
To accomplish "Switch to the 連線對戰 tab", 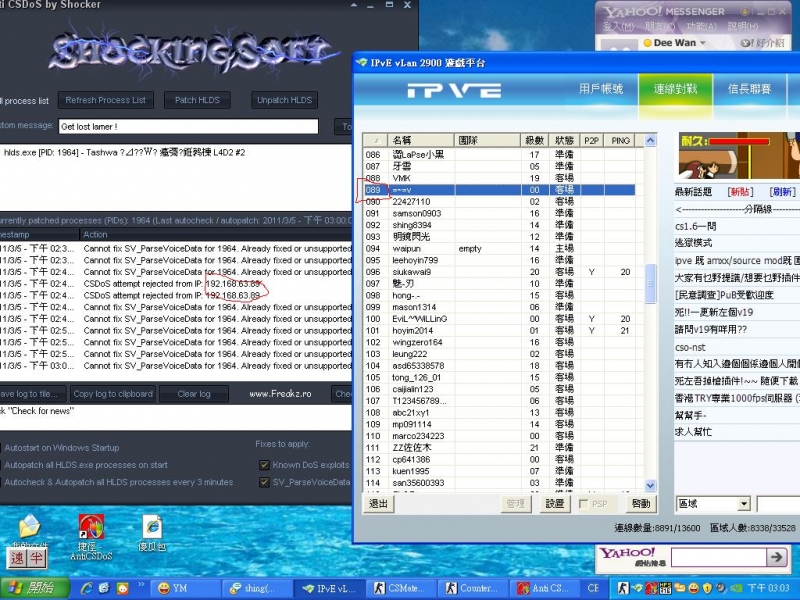I will (x=675, y=89).
